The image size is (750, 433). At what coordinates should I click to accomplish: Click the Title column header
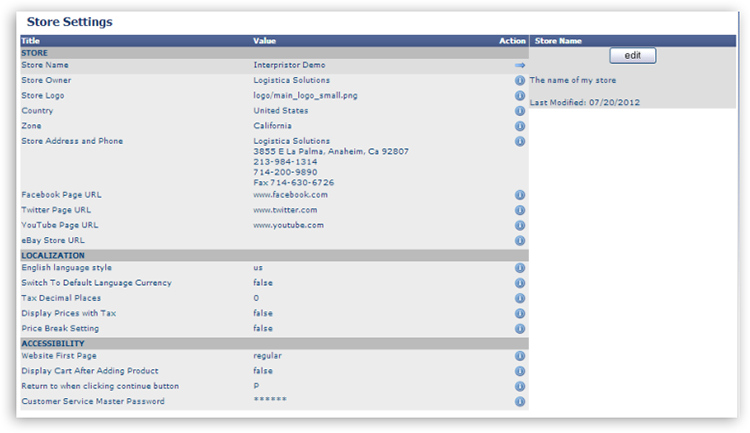pos(31,41)
